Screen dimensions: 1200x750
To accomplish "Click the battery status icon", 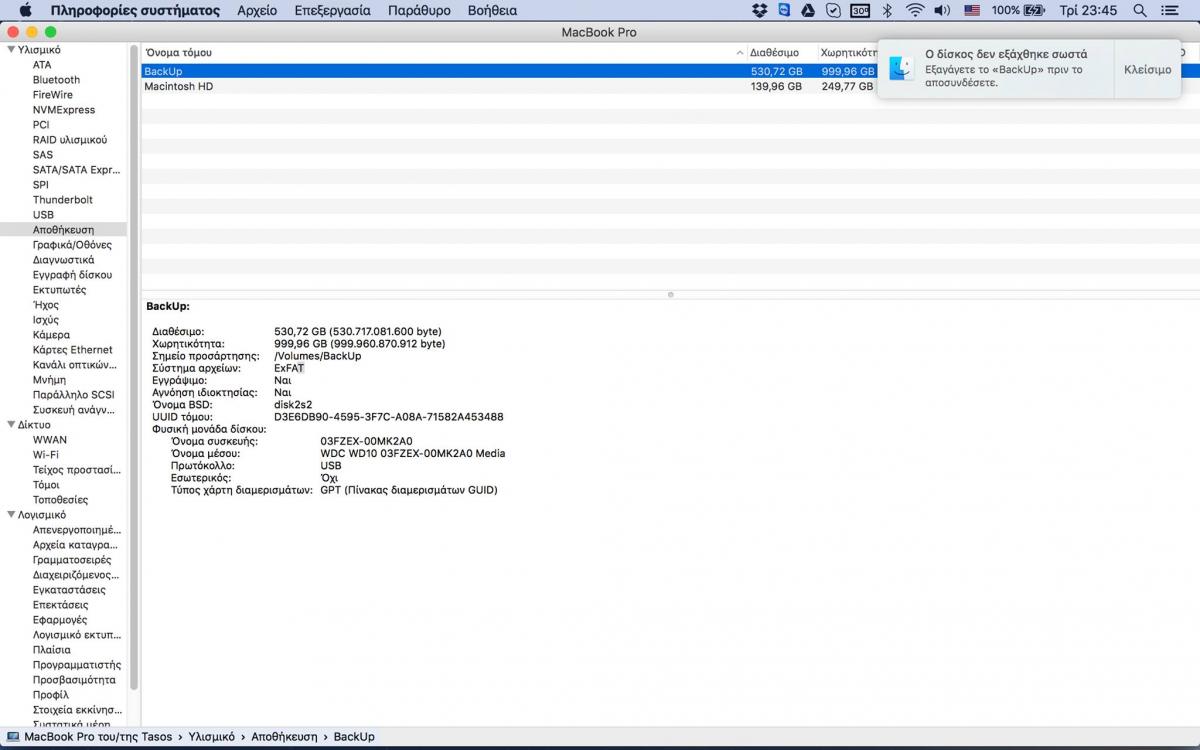I will pyautogui.click(x=1035, y=10).
